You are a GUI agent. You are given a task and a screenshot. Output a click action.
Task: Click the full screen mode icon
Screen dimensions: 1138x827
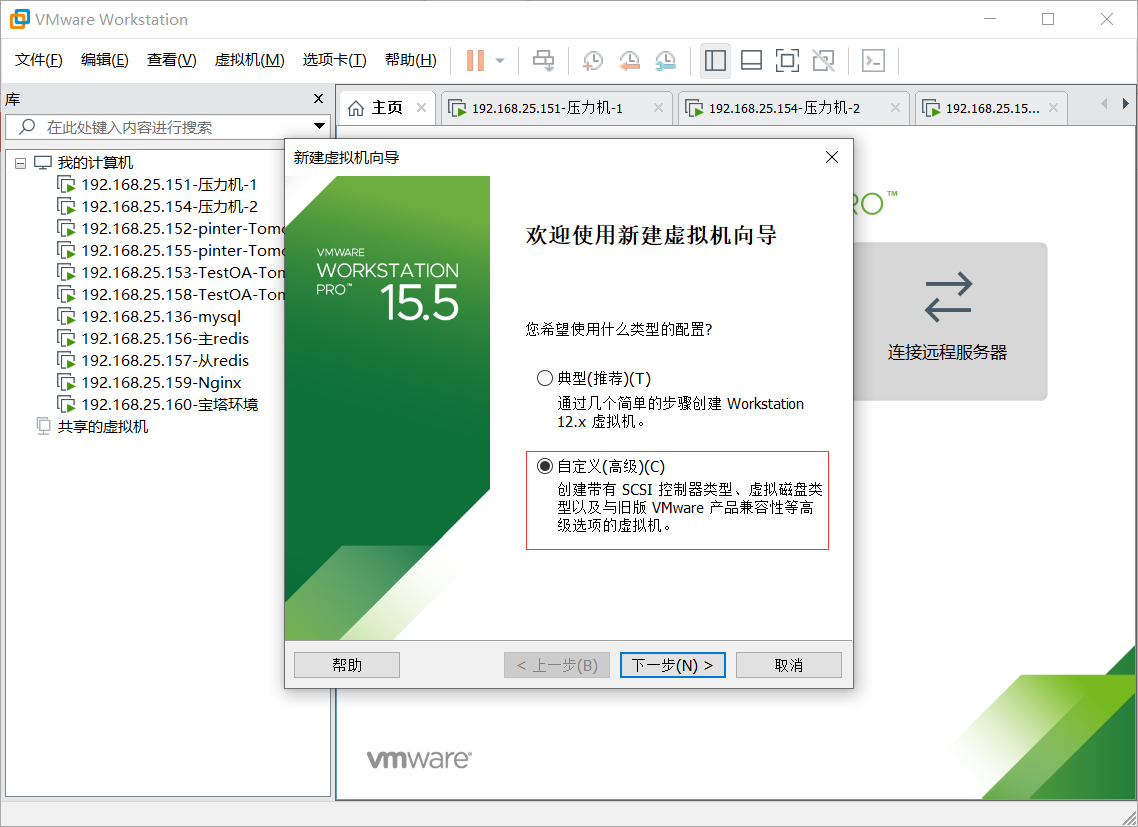tap(787, 60)
